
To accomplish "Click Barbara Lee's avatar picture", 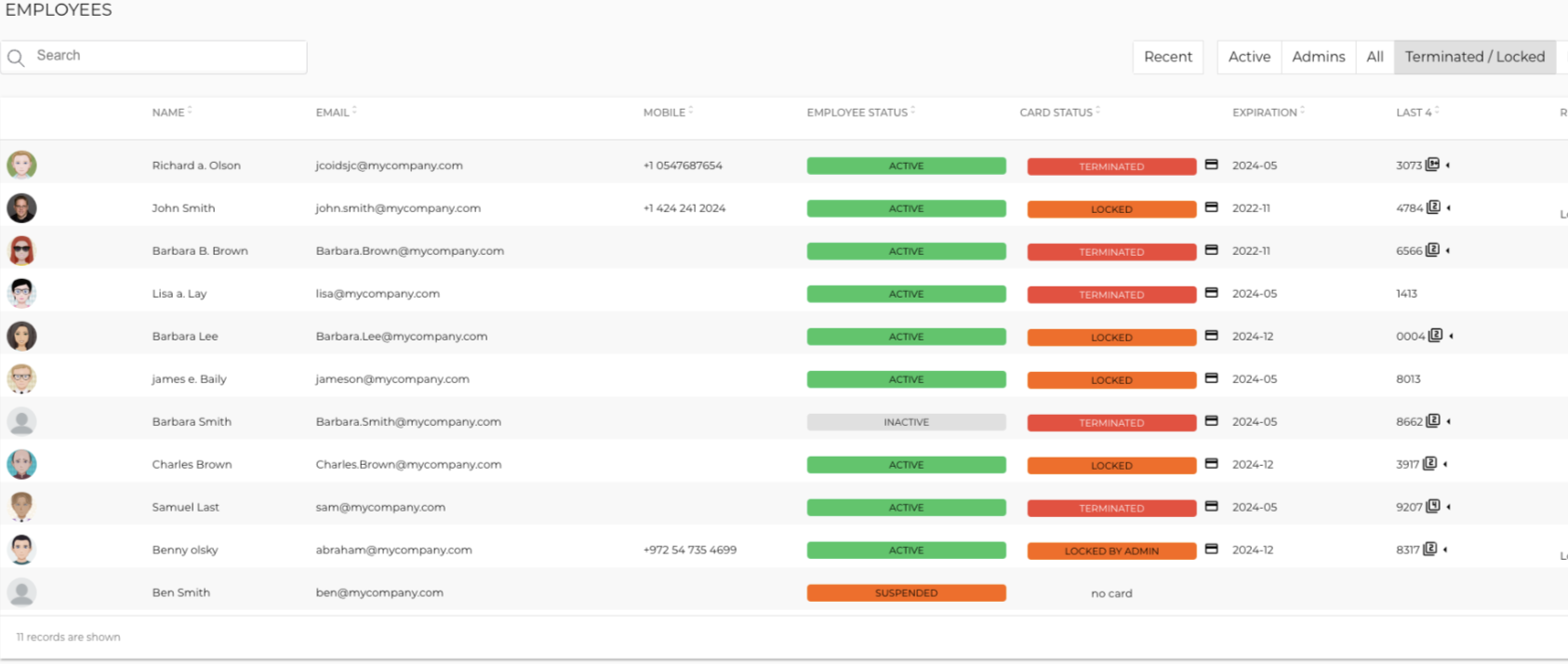I will coord(21,336).
